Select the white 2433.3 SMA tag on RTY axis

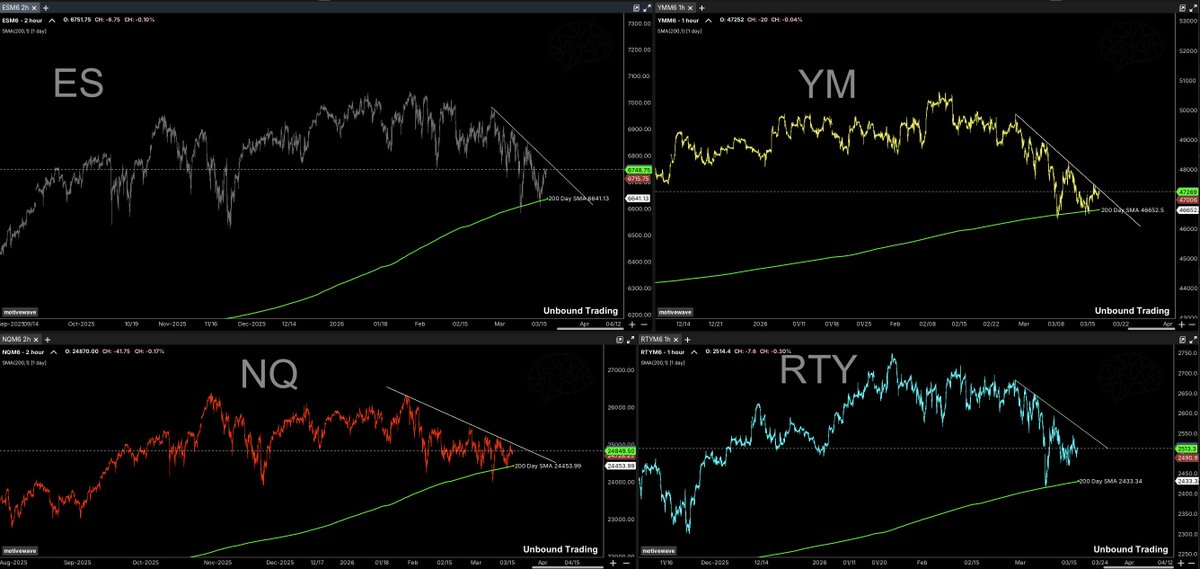point(1188,481)
